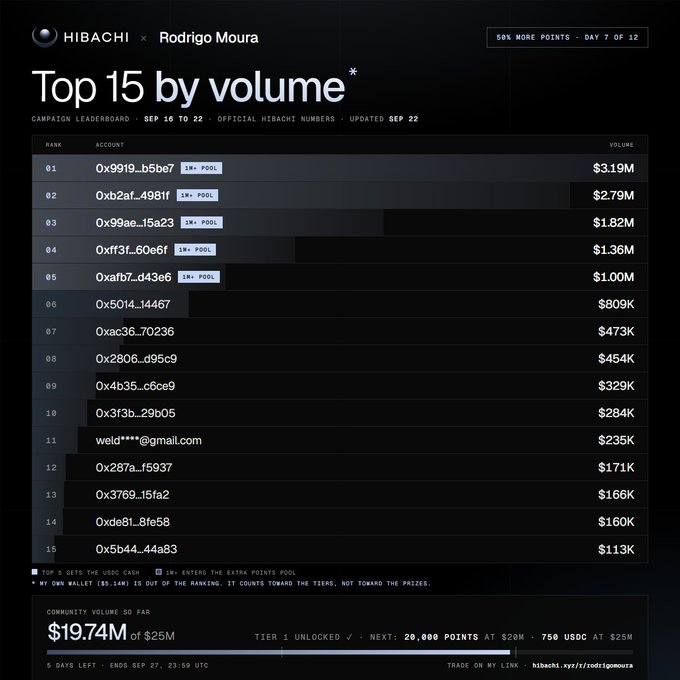Viewport: 680px width, 680px height.
Task: Click the top 5 USDC cash legend swatch
Action: pyautogui.click(x=35, y=572)
